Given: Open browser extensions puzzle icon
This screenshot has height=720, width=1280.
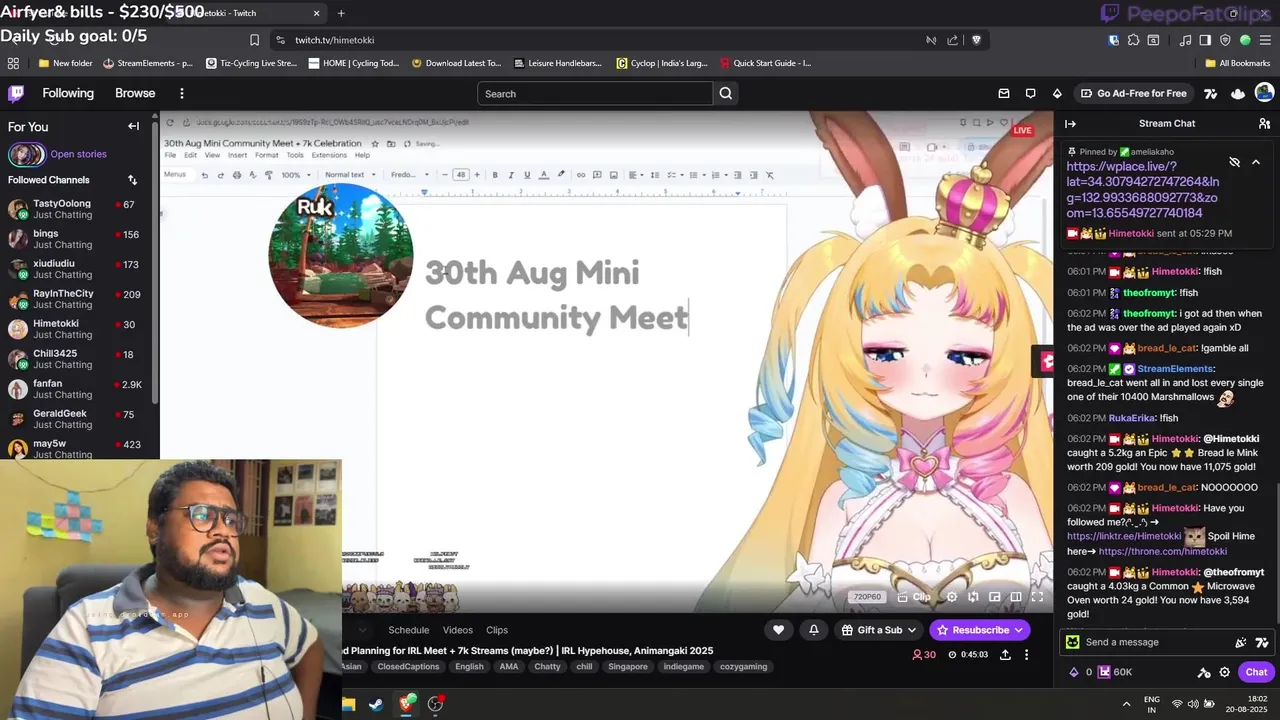Looking at the screenshot, I should click(x=1133, y=40).
